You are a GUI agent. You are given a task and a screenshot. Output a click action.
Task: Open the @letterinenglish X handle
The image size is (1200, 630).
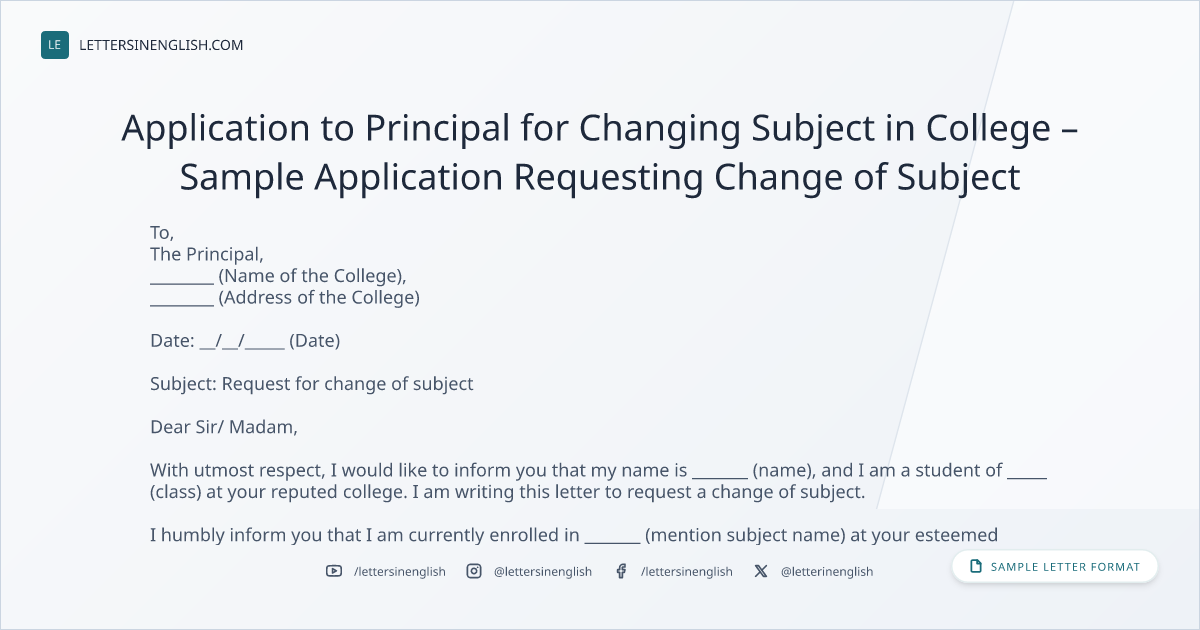pyautogui.click(x=827, y=571)
